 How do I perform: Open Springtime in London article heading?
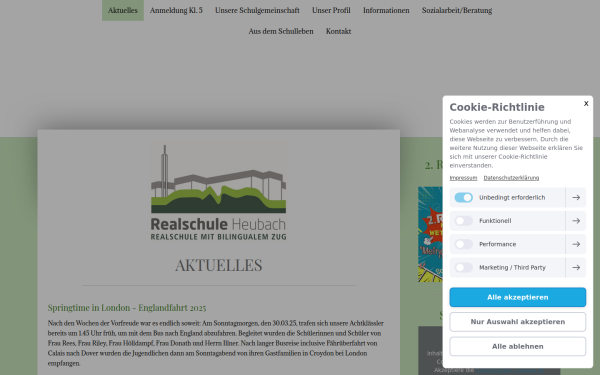click(127, 308)
